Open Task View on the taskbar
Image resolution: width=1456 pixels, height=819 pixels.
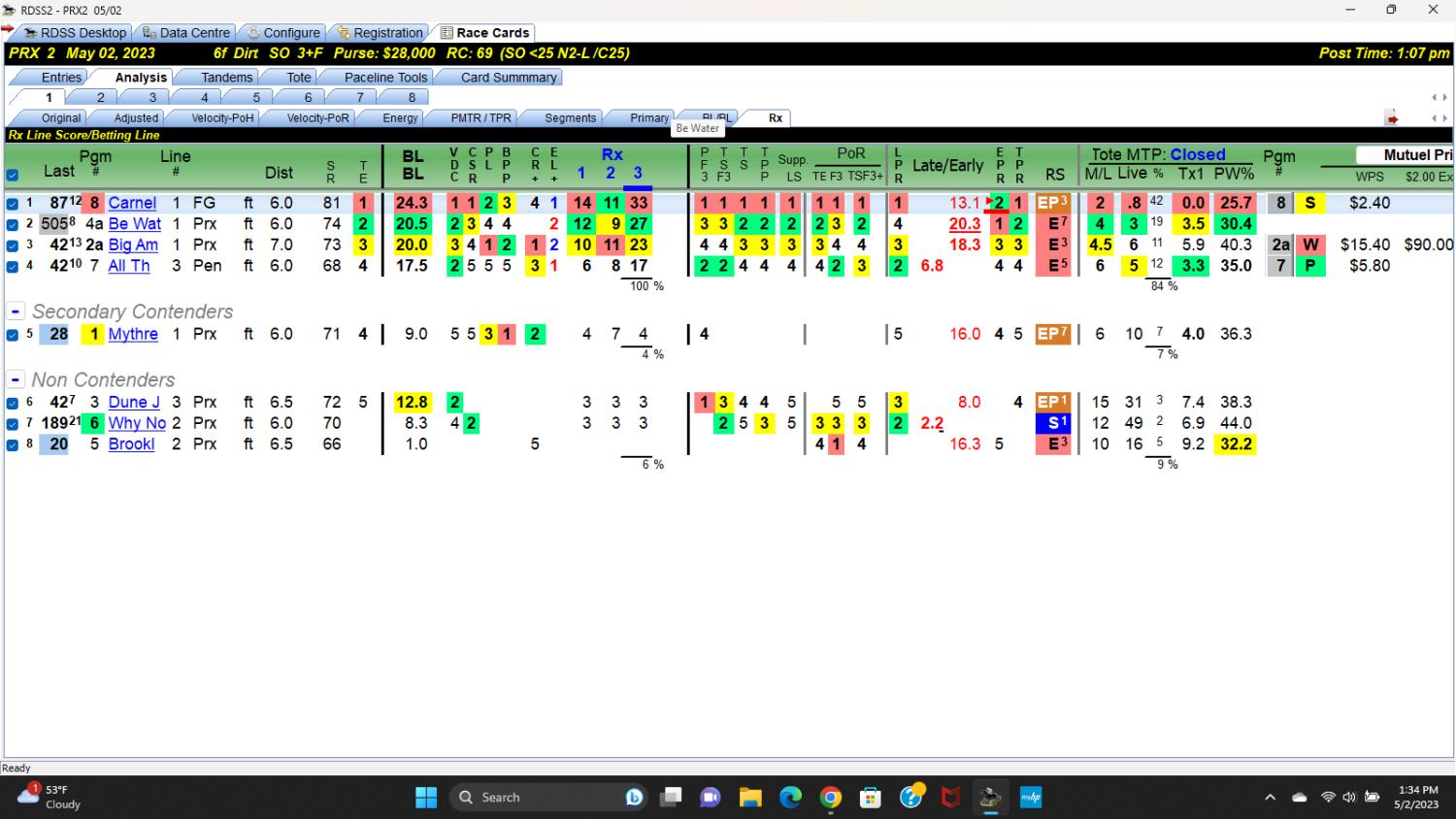tap(671, 797)
